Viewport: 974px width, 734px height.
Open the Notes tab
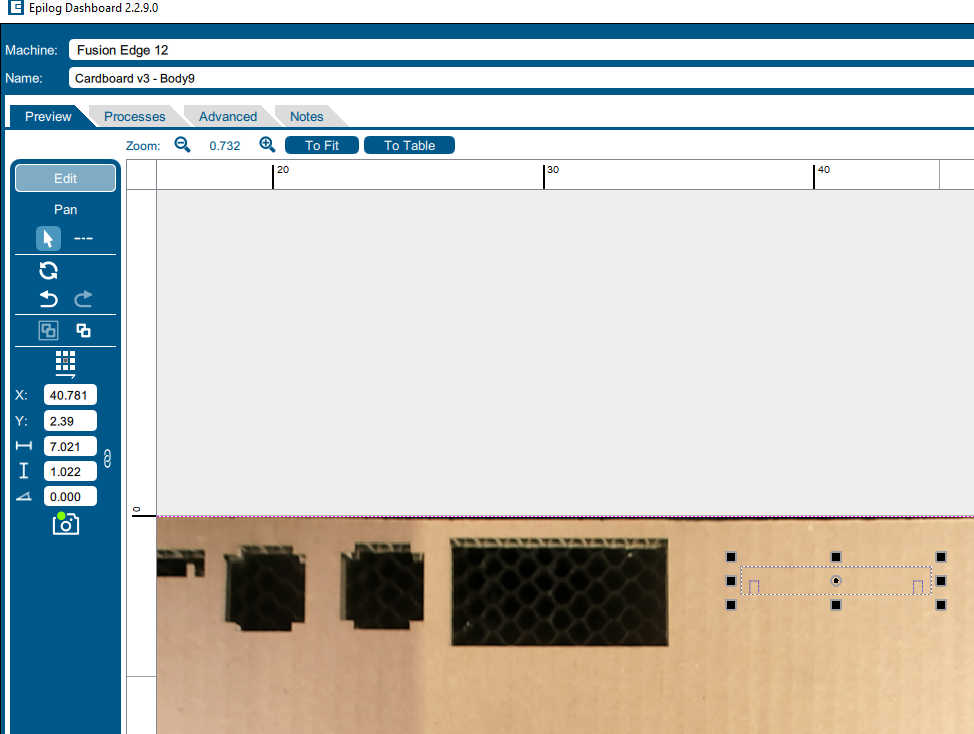click(306, 117)
